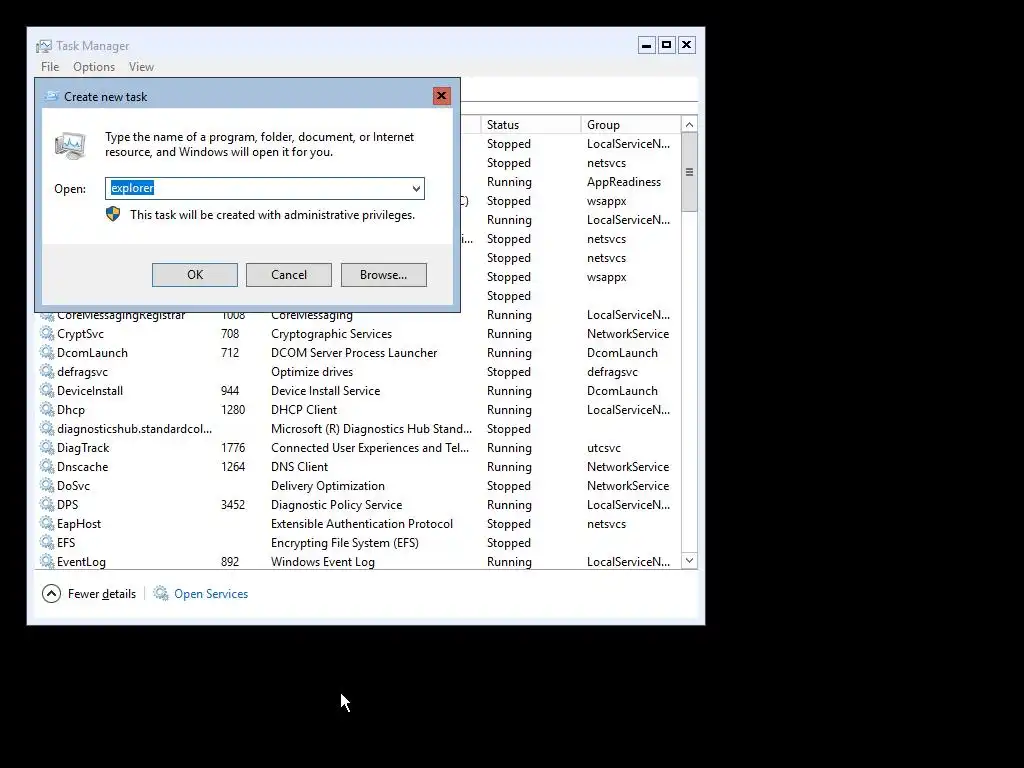Click the run-program computer icon in dialog

pos(70,146)
